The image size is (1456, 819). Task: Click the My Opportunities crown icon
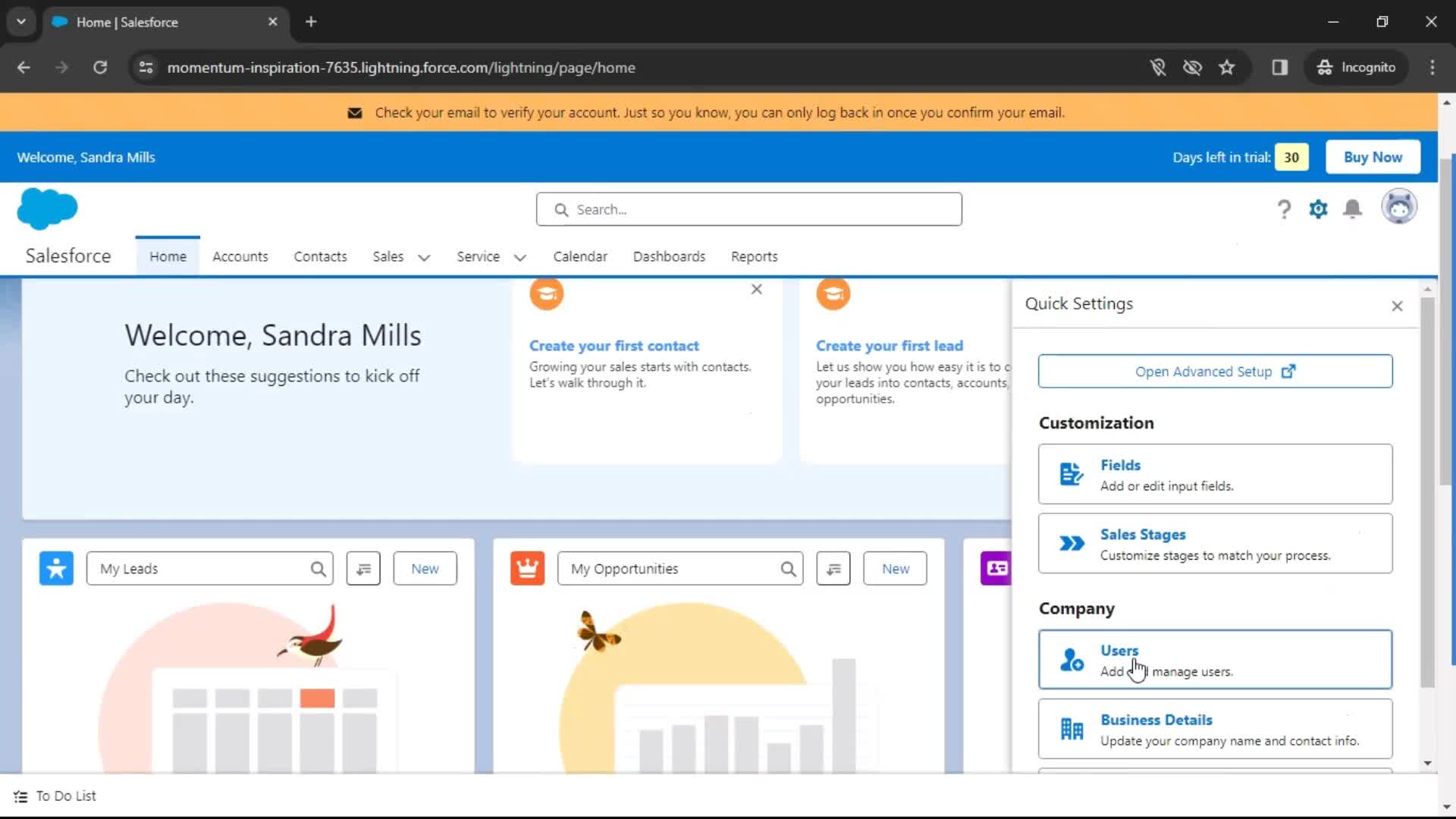coord(527,568)
